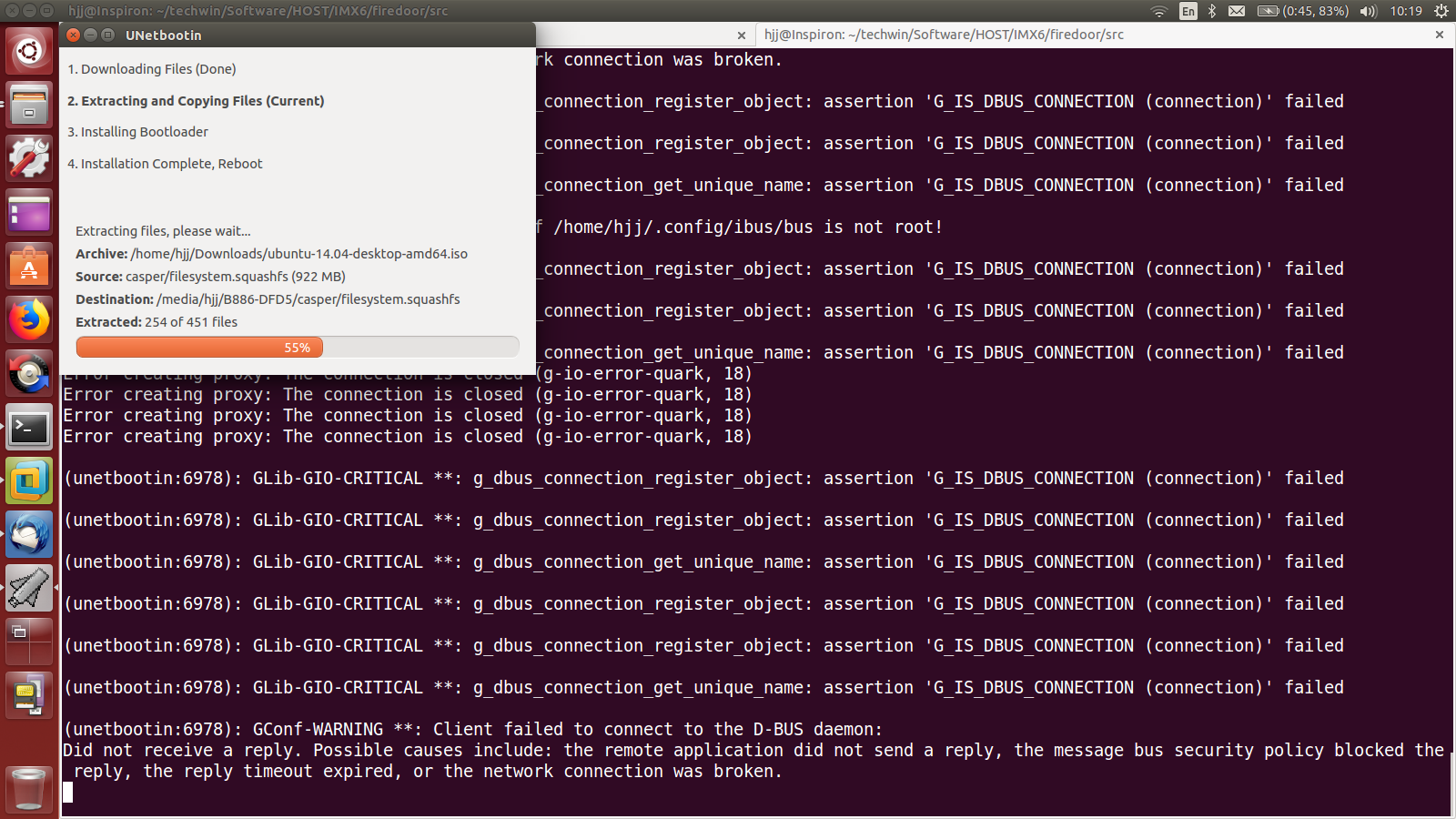Open the system session gear menu

pyautogui.click(x=1441, y=11)
